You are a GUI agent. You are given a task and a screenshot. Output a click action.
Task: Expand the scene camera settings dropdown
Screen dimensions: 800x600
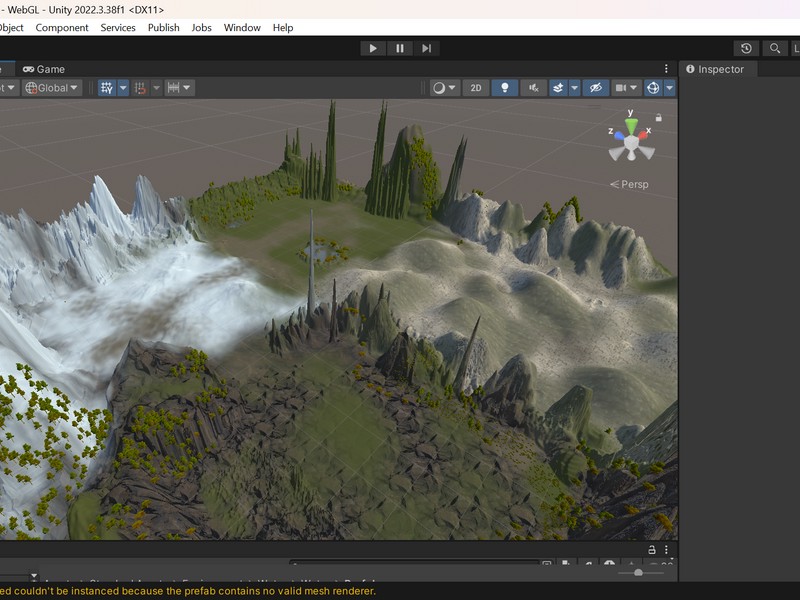coord(627,88)
